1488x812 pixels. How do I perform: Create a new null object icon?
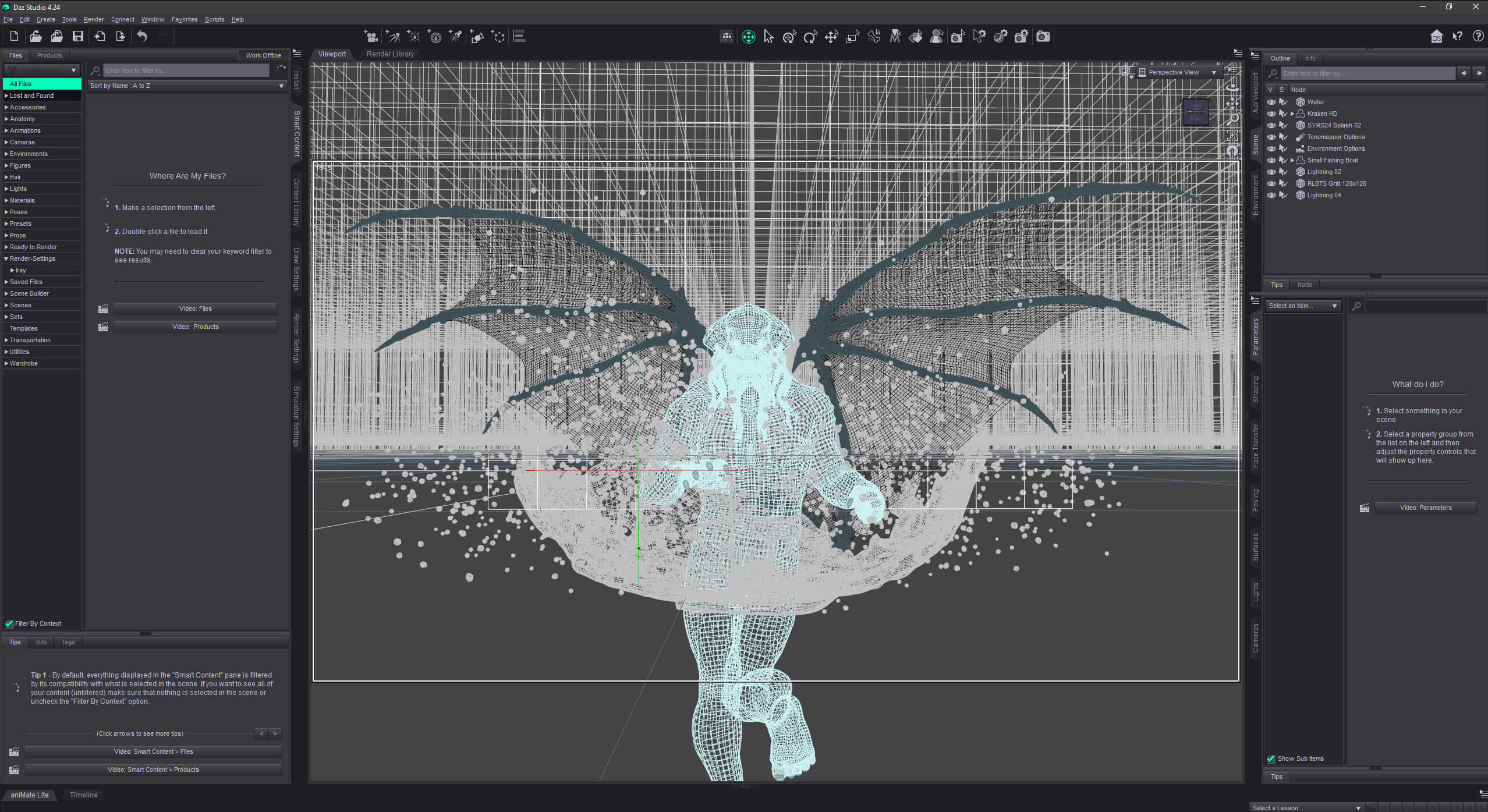[x=498, y=37]
